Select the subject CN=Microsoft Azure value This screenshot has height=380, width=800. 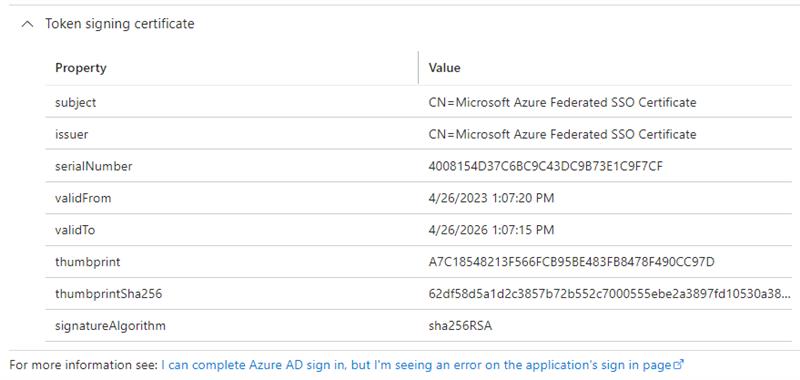[x=562, y=103]
